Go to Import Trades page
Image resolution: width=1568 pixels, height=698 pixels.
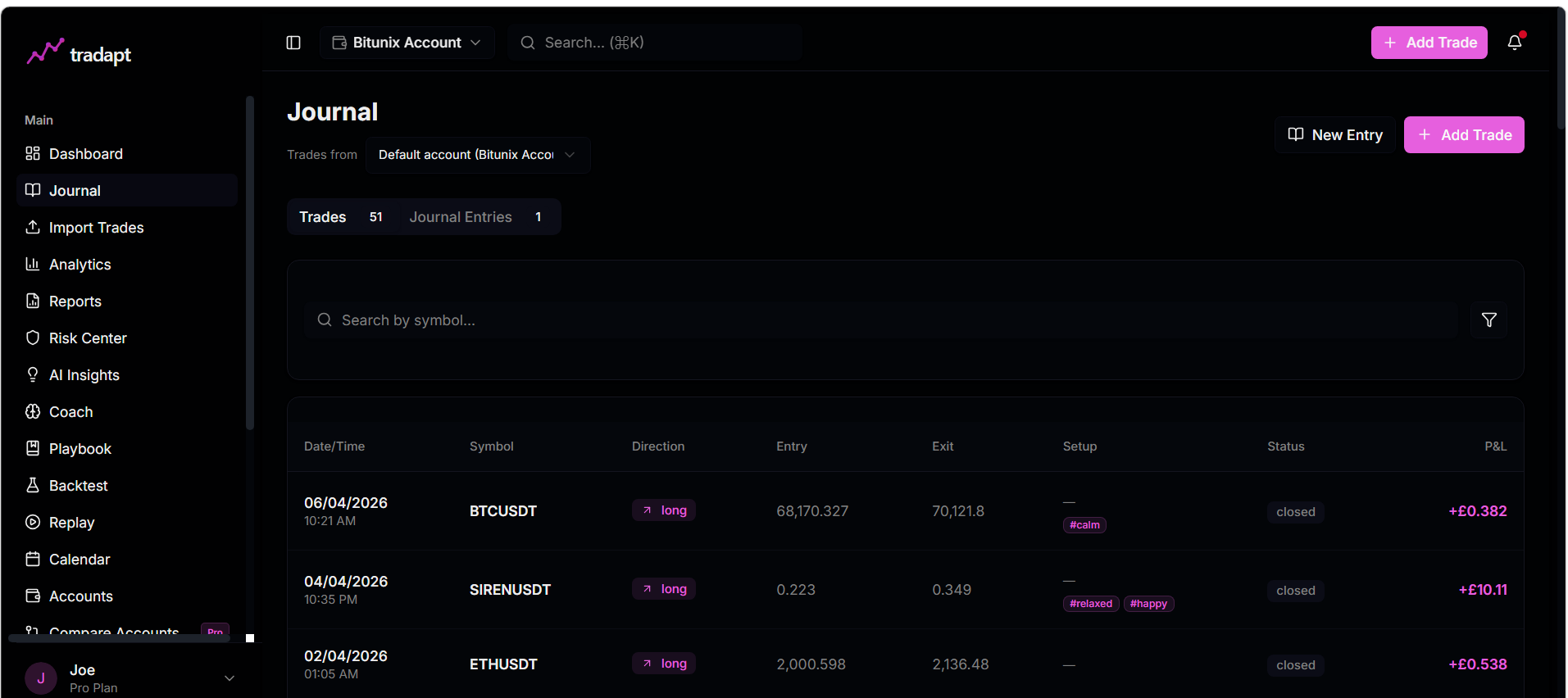127,227
